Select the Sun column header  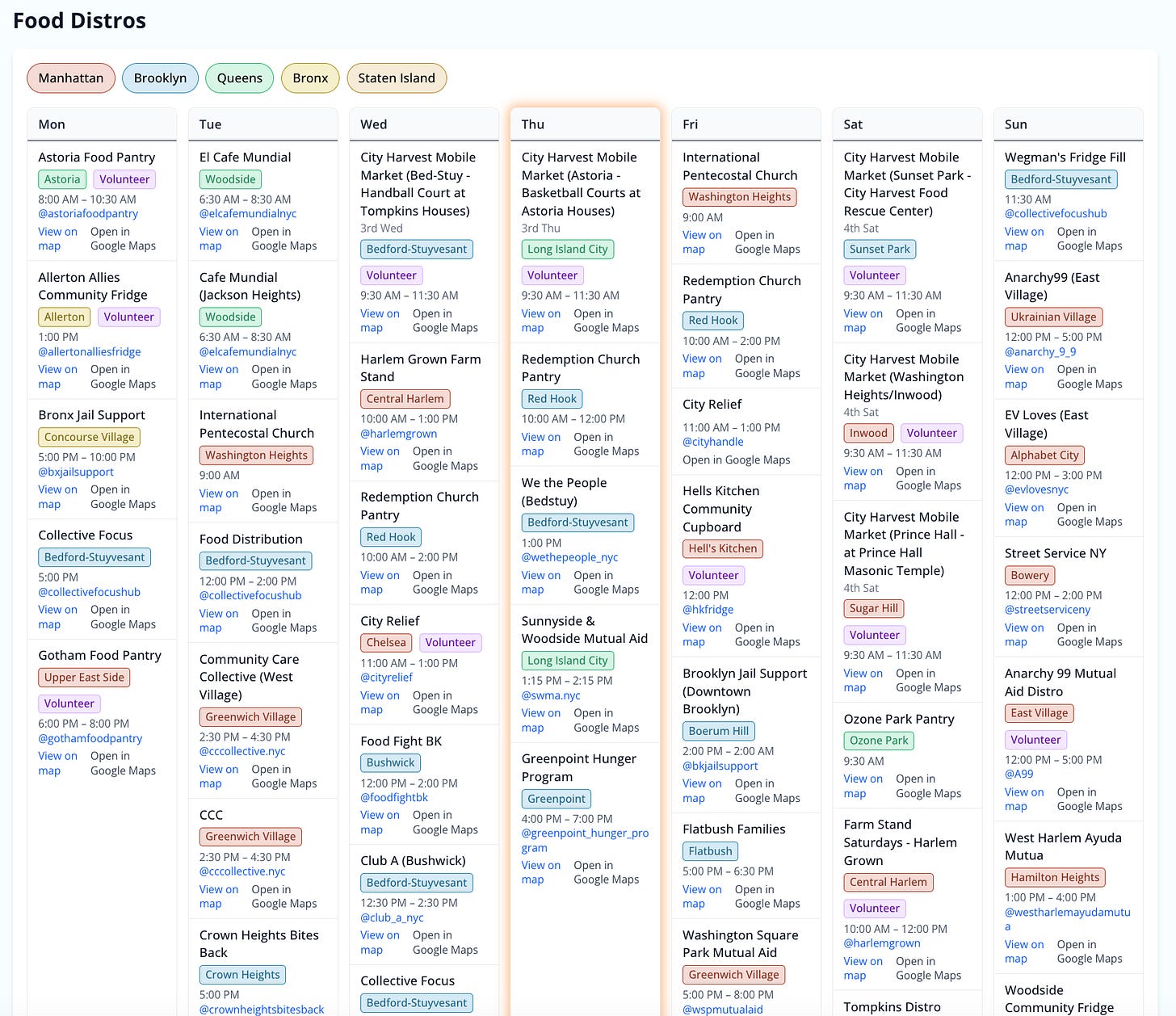(1069, 124)
